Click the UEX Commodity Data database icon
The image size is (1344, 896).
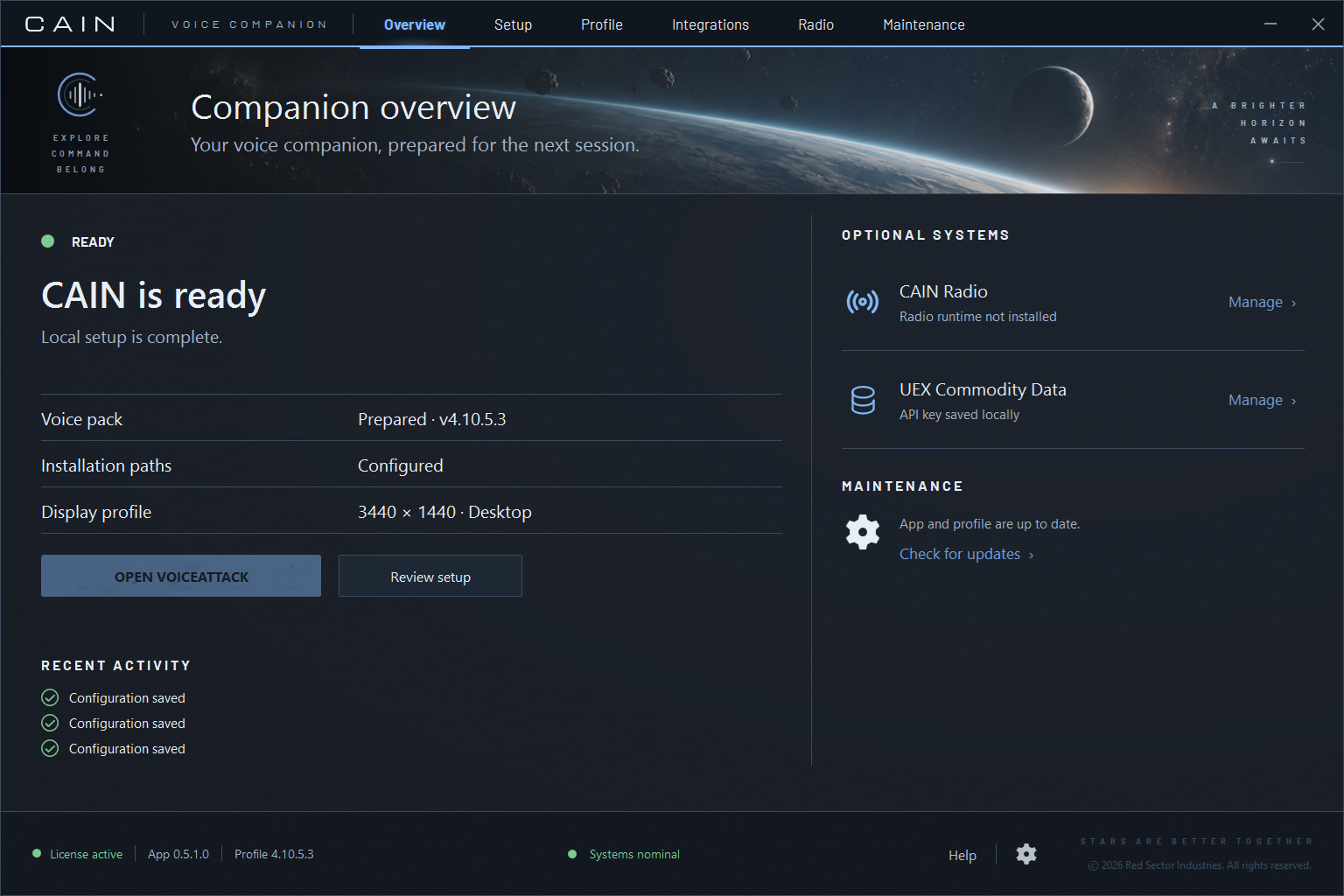[x=863, y=400]
